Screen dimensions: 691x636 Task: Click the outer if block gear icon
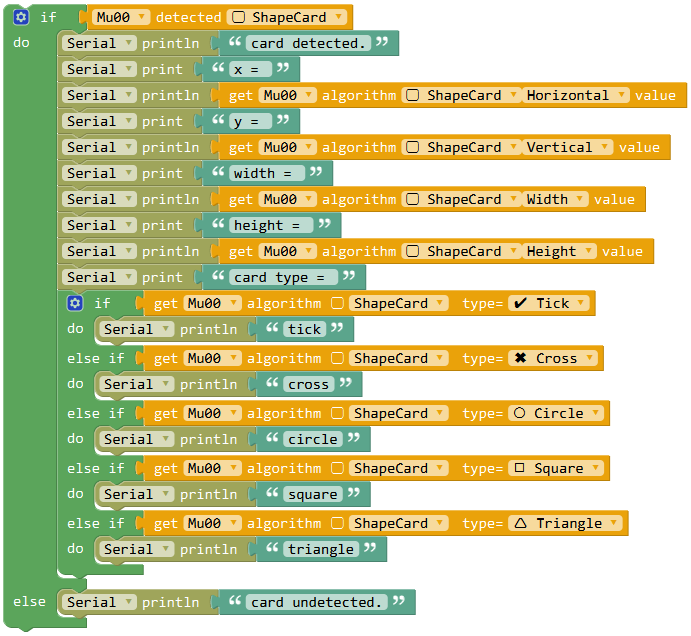point(21,17)
